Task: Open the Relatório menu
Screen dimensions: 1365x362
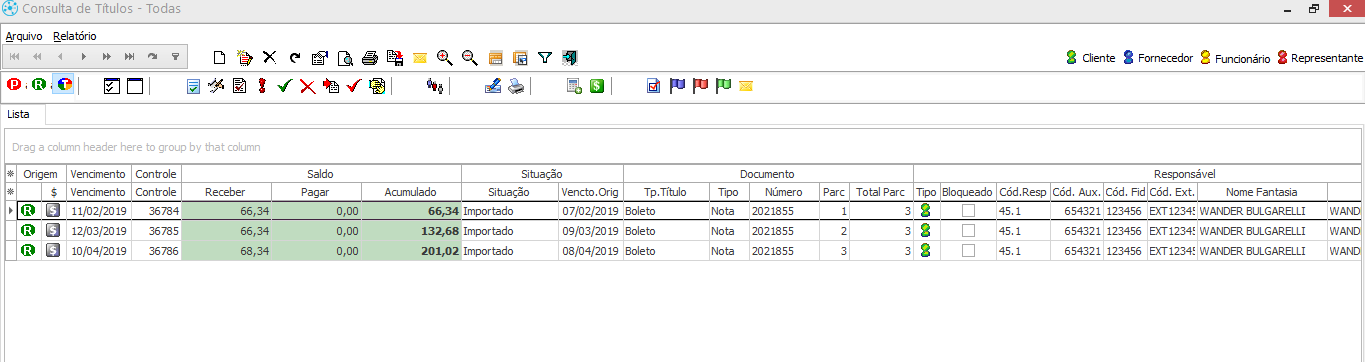Action: click(75, 35)
